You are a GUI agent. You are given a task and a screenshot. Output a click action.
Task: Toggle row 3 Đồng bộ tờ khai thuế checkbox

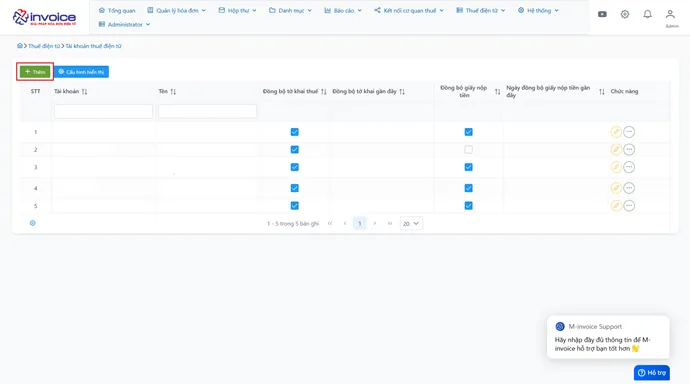294,167
